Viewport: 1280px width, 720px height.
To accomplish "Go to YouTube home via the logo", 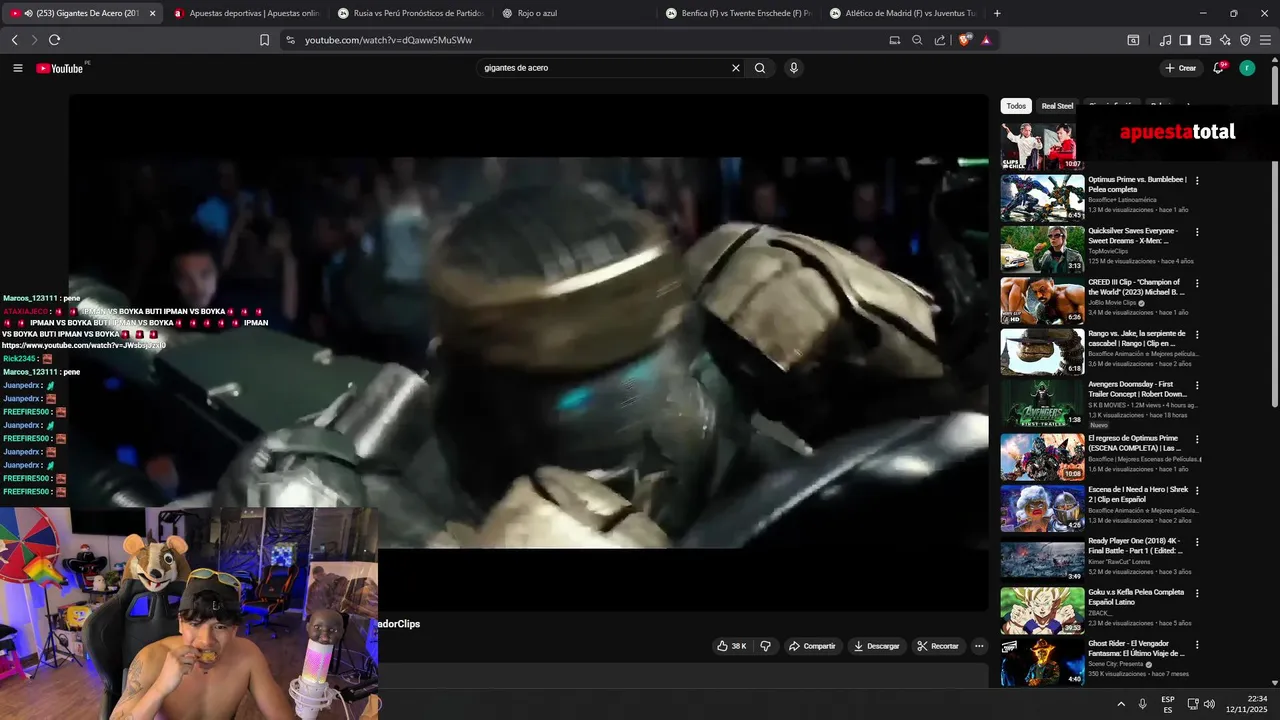I will pos(60,68).
